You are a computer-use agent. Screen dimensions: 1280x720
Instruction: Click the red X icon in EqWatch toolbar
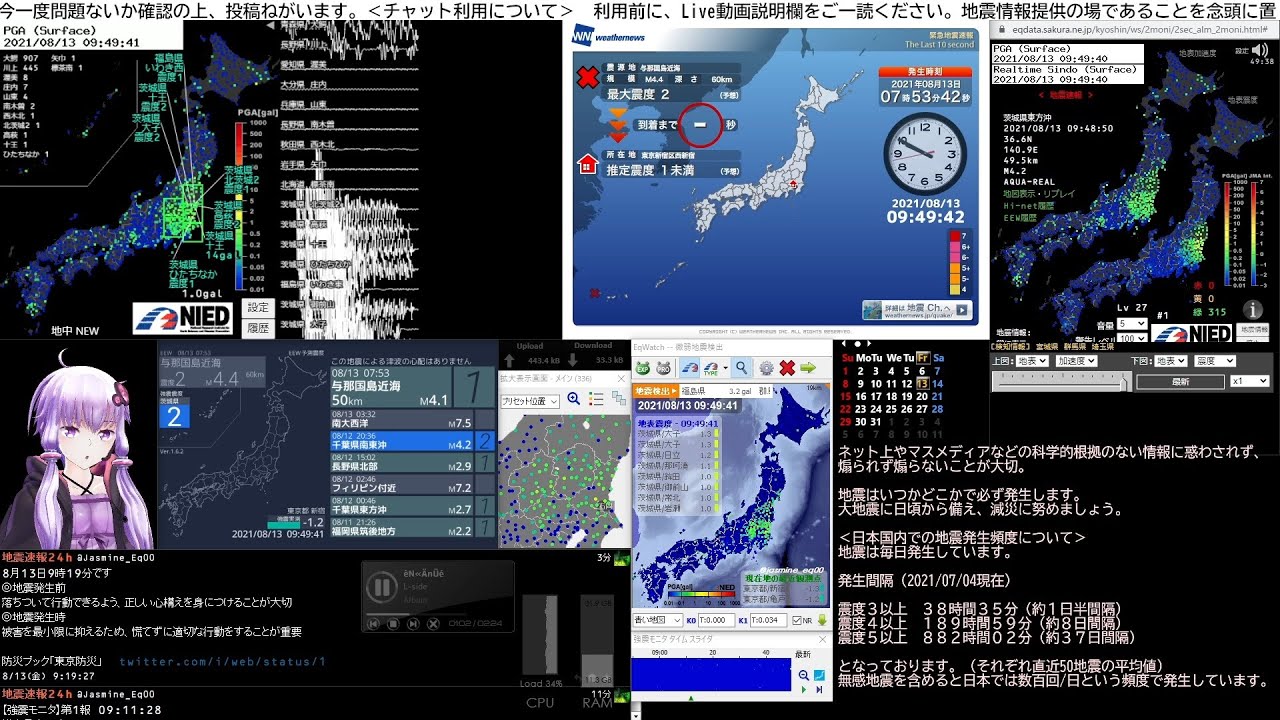click(787, 368)
